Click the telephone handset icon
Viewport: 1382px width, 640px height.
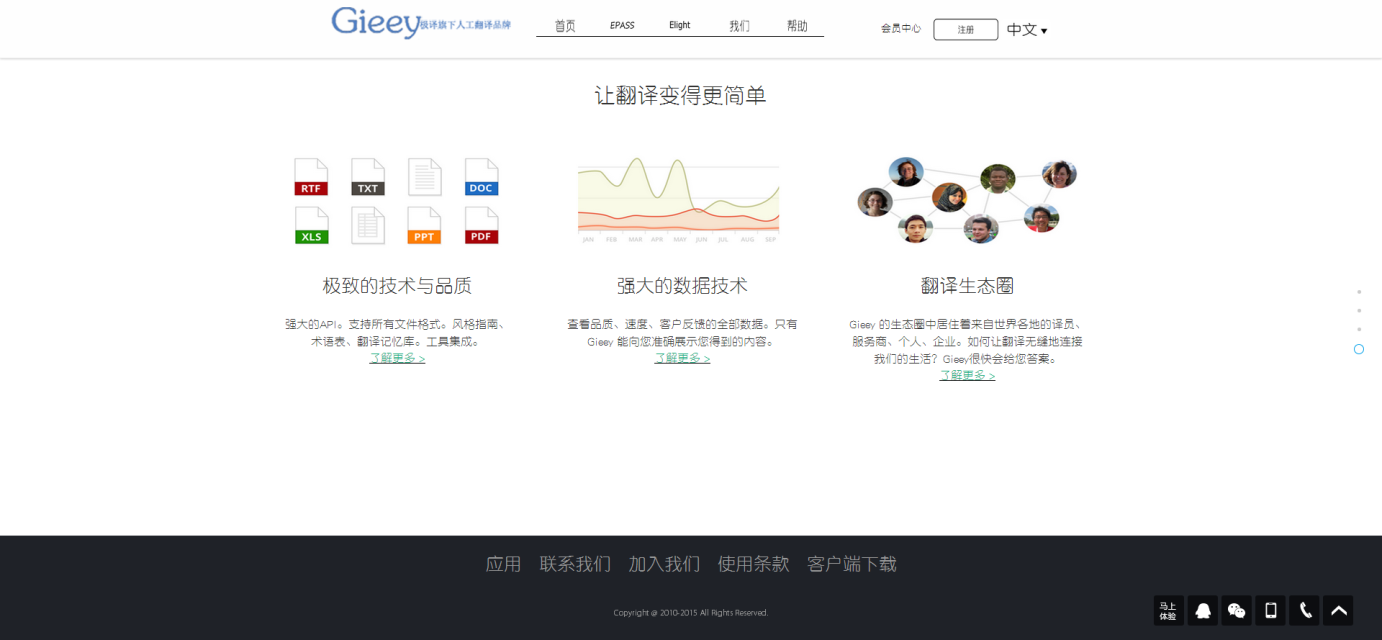[x=1305, y=611]
